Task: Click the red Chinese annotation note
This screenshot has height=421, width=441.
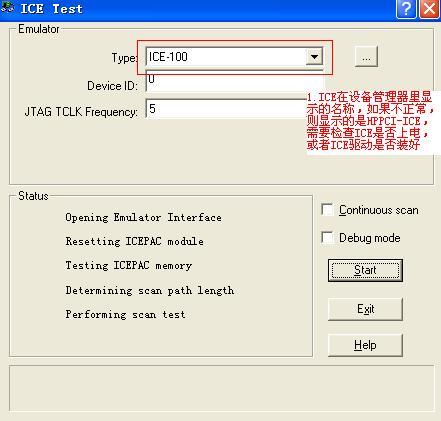Action: click(x=370, y=121)
